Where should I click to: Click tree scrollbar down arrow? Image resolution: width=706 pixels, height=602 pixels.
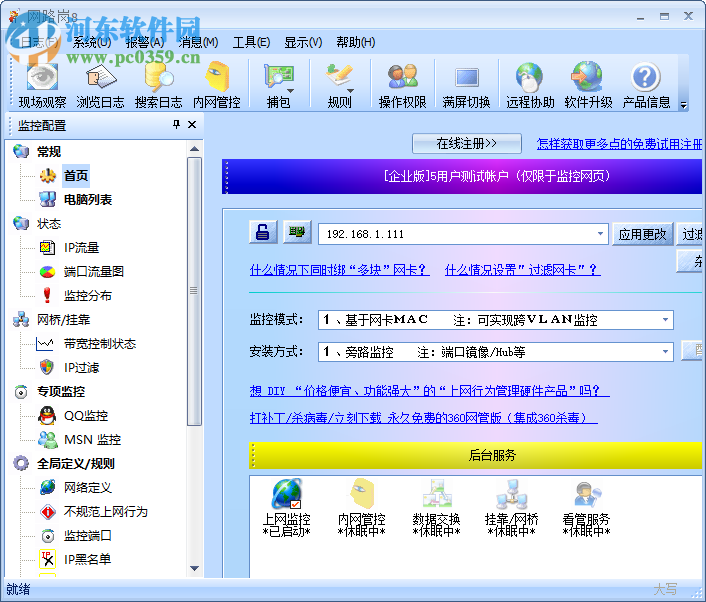[195, 569]
